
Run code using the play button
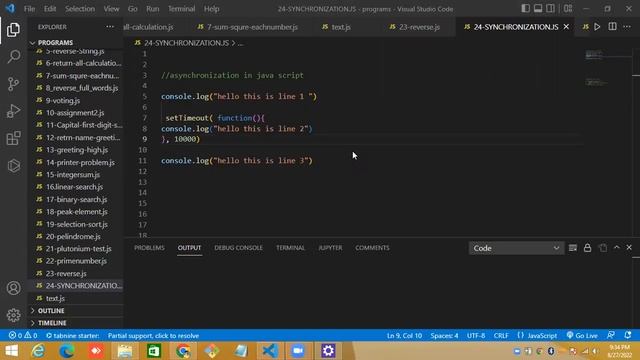point(597,27)
